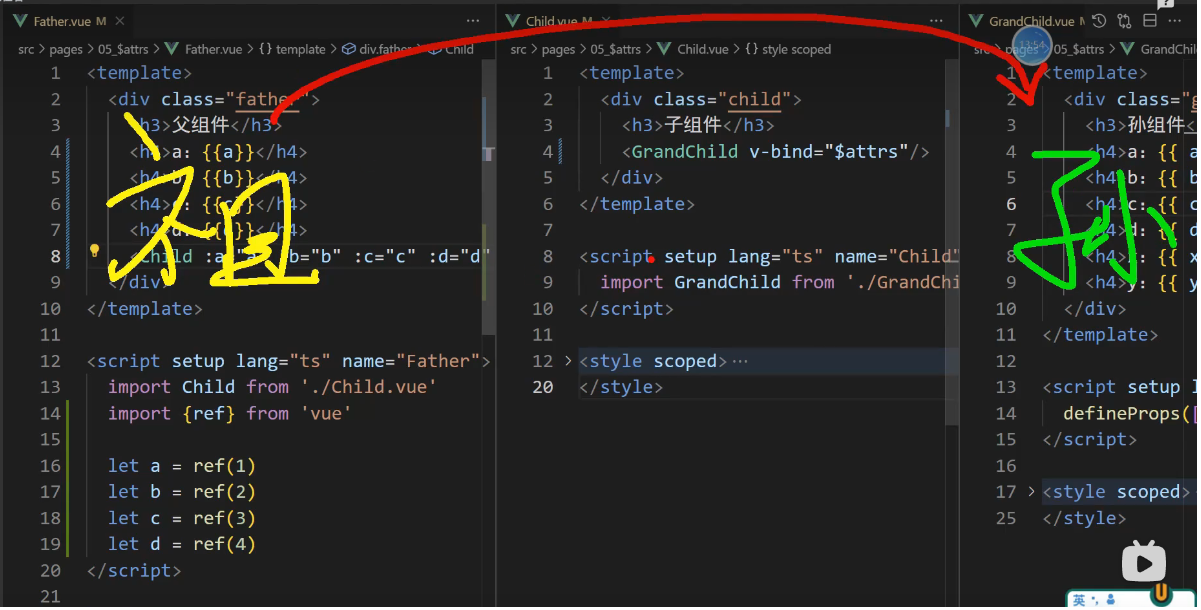1201x610 pixels.
Task: Select 'Father.vue' breadcrumb item
Action: (213, 49)
